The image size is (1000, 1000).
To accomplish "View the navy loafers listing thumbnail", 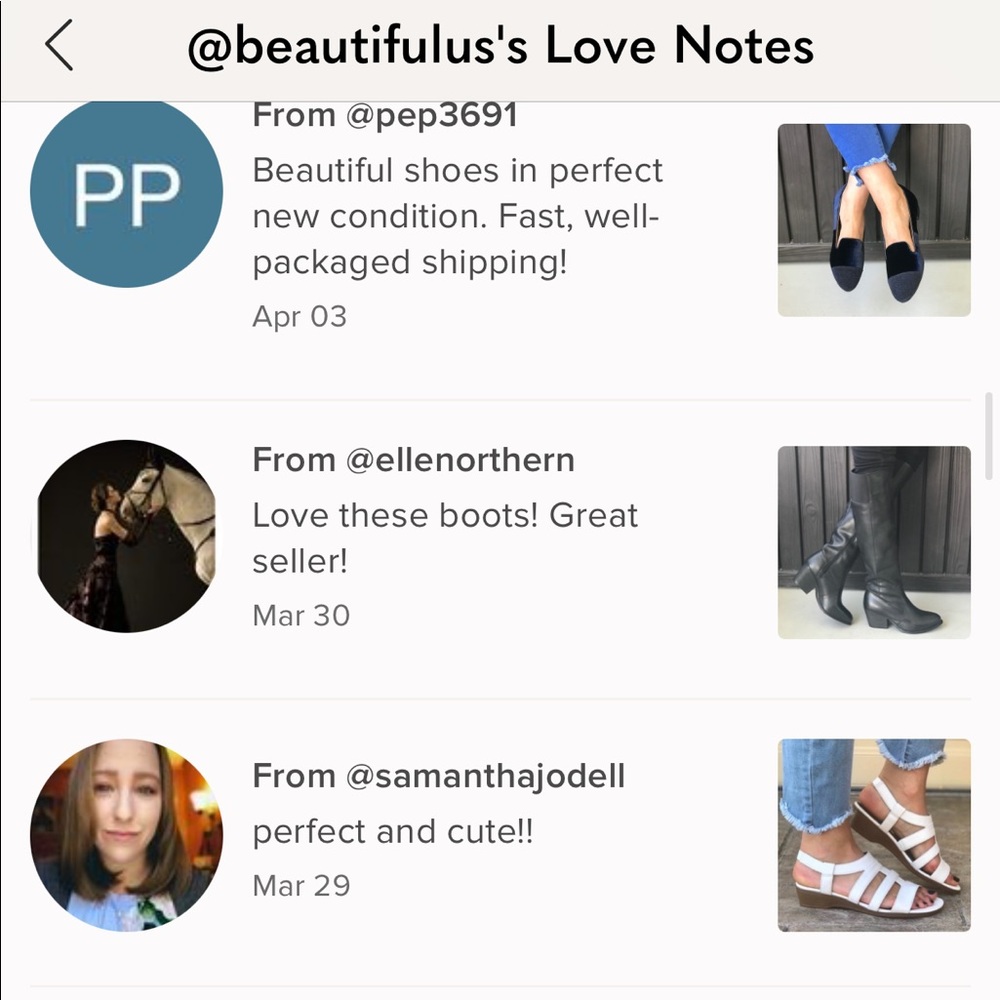I will pyautogui.click(x=874, y=220).
